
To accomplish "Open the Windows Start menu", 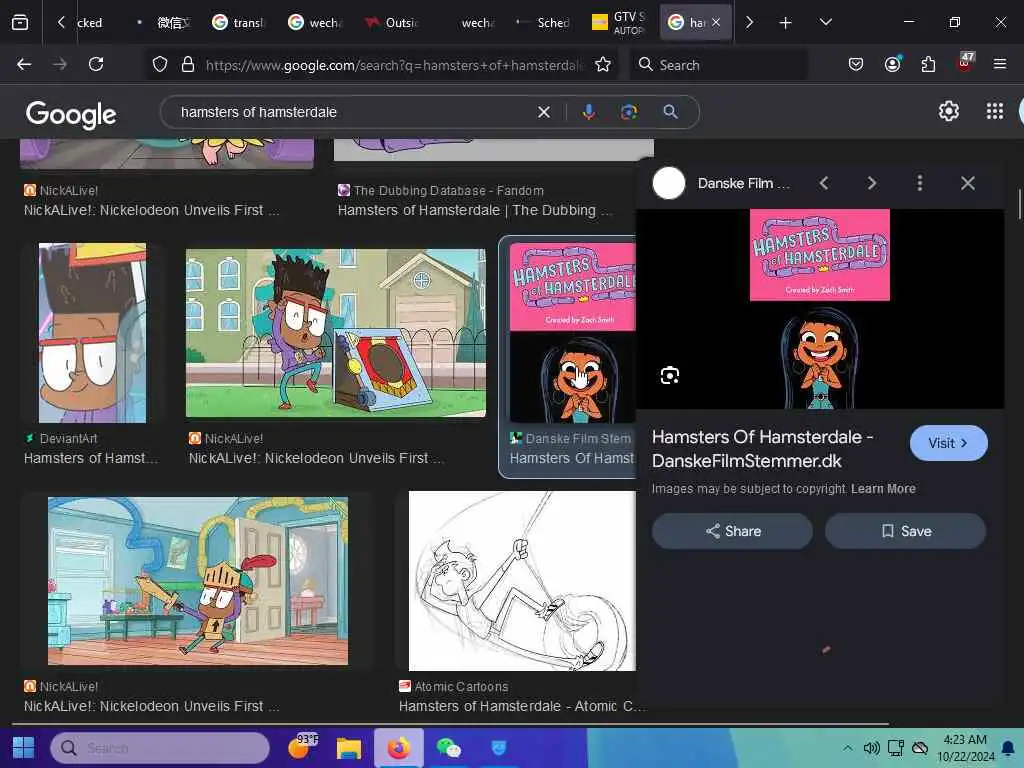I will 24,748.
